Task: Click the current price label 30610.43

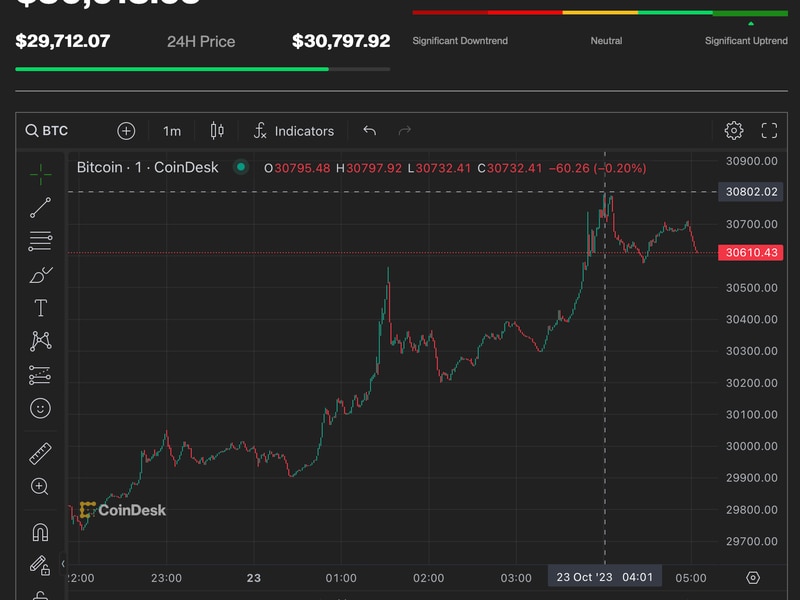Action: [751, 253]
